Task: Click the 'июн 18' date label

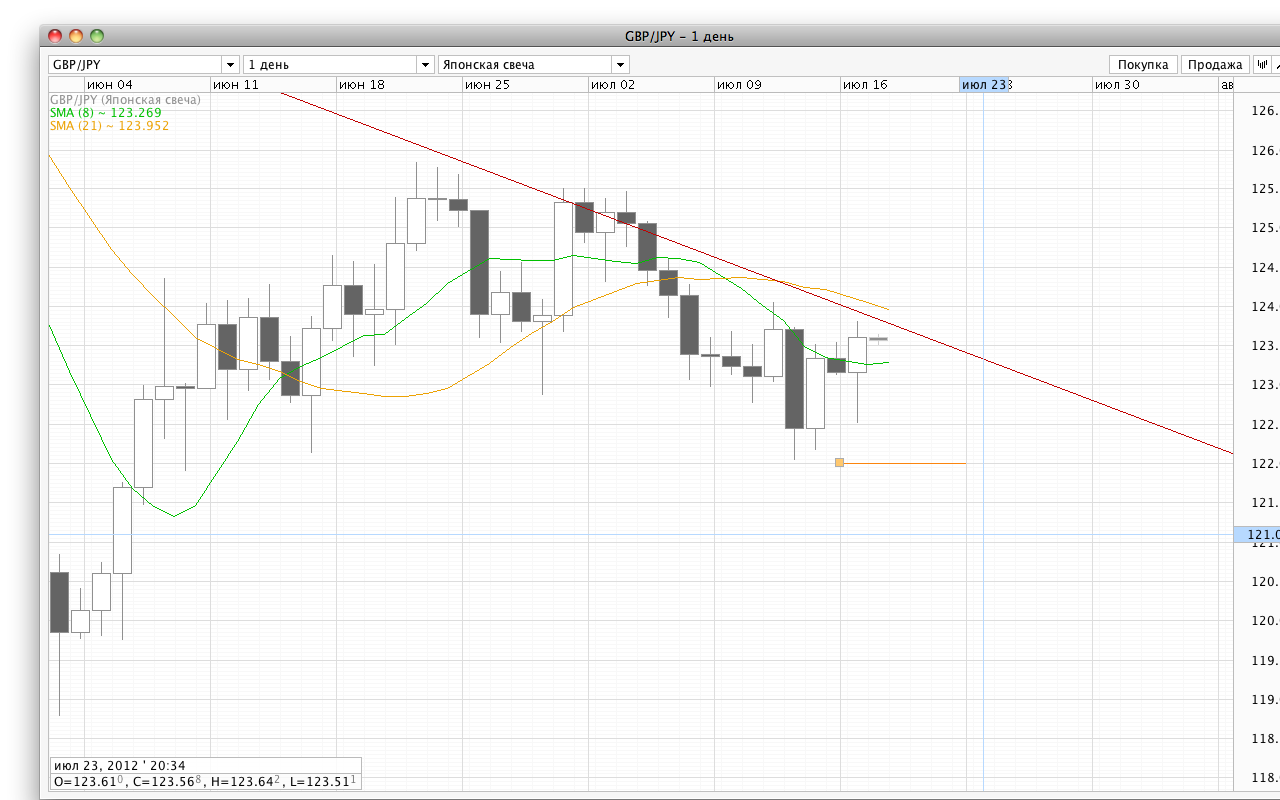Action: tap(362, 85)
